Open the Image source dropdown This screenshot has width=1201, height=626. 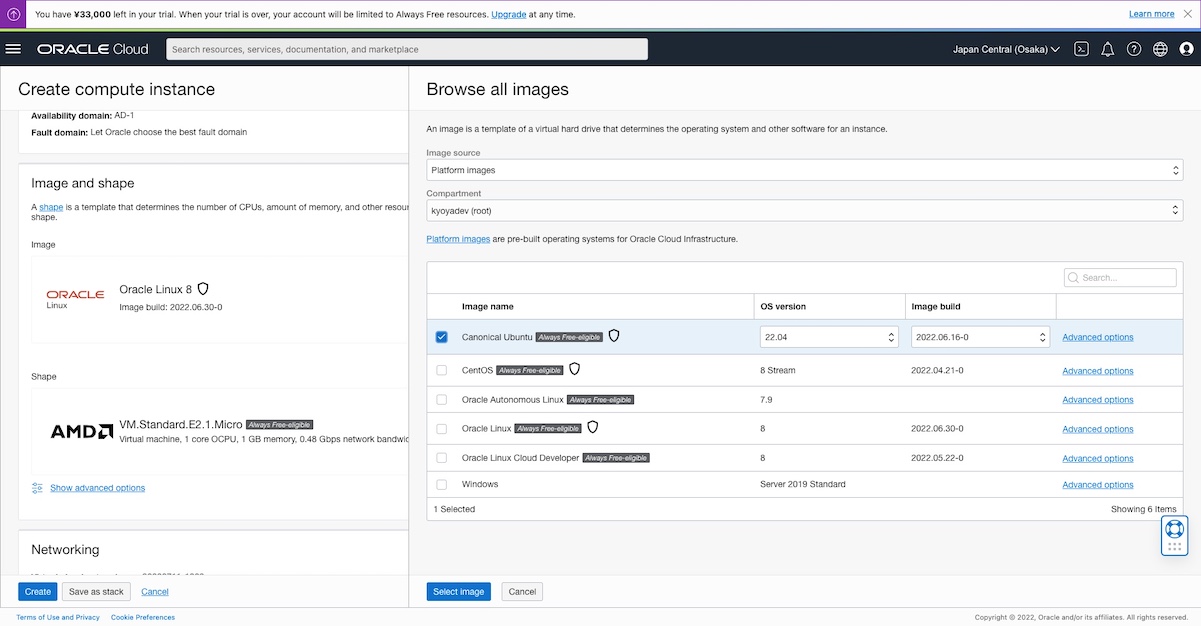[x=804, y=170]
